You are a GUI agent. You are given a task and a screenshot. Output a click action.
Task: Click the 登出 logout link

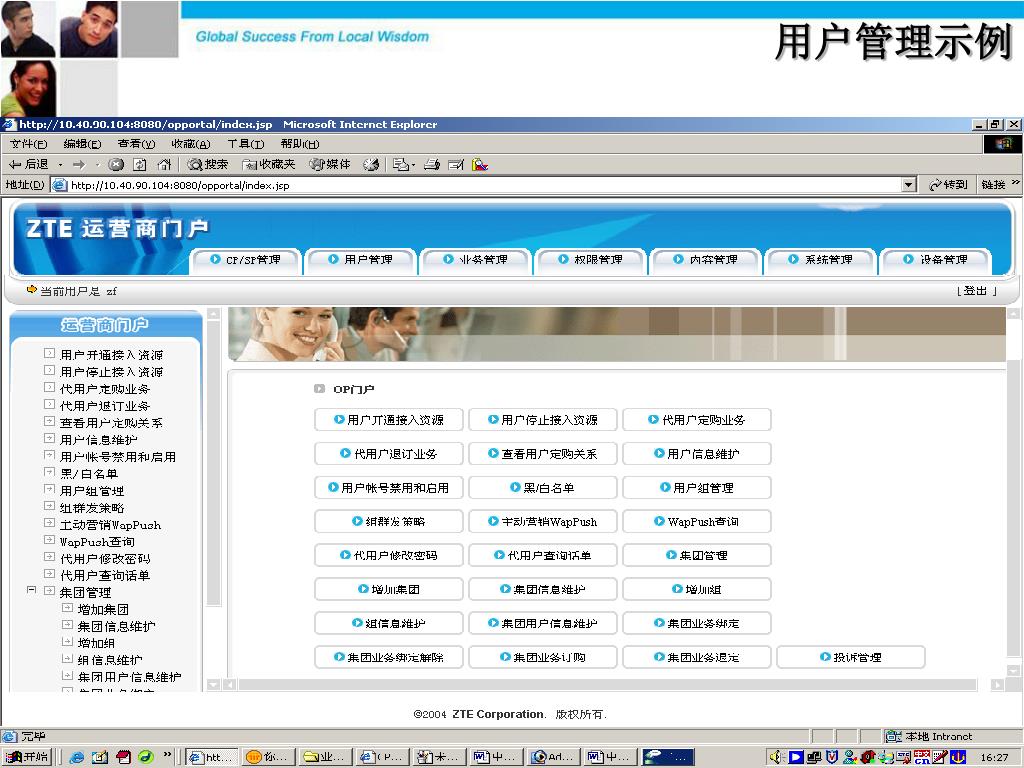coord(976,291)
